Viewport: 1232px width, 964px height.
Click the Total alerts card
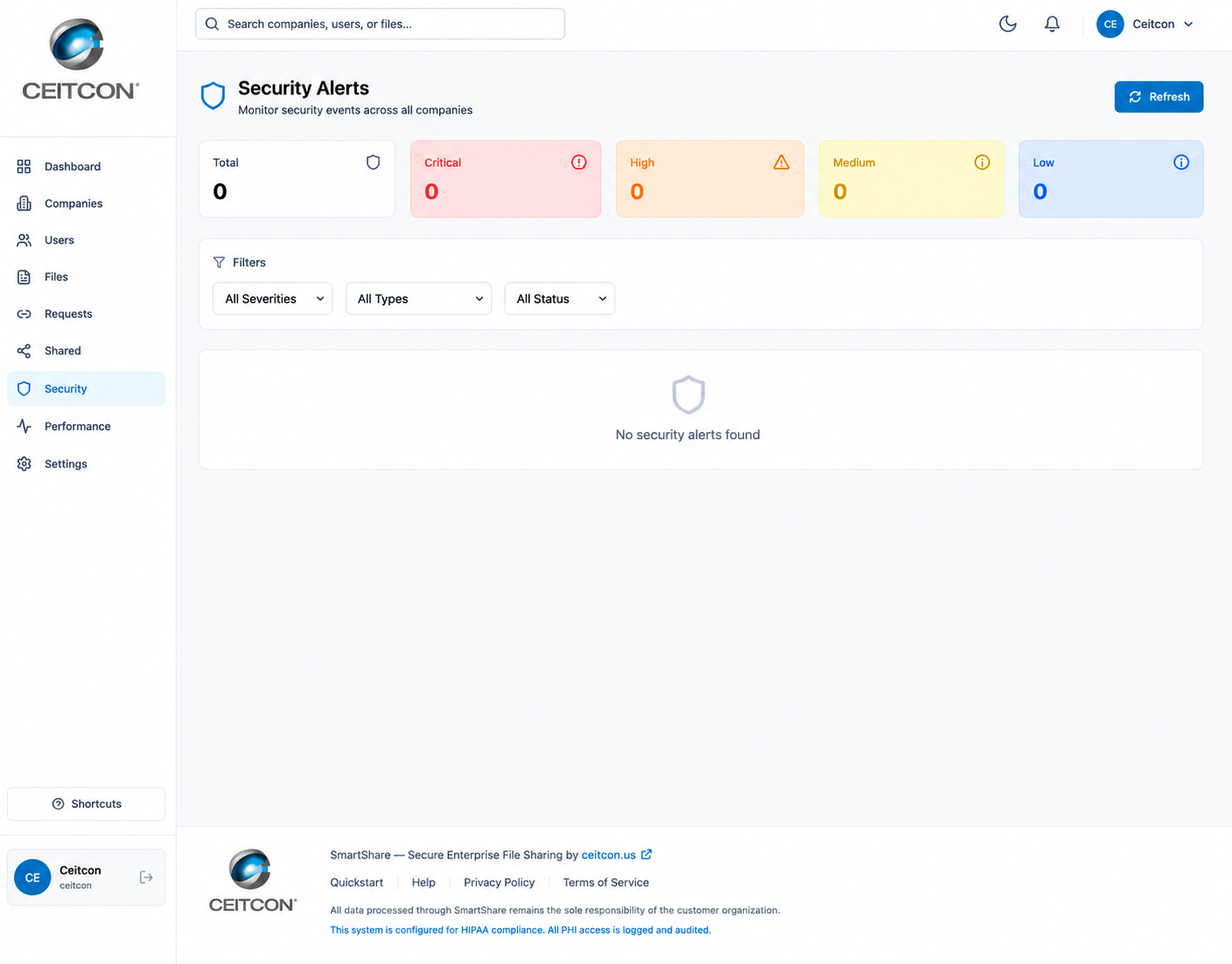tap(297, 179)
